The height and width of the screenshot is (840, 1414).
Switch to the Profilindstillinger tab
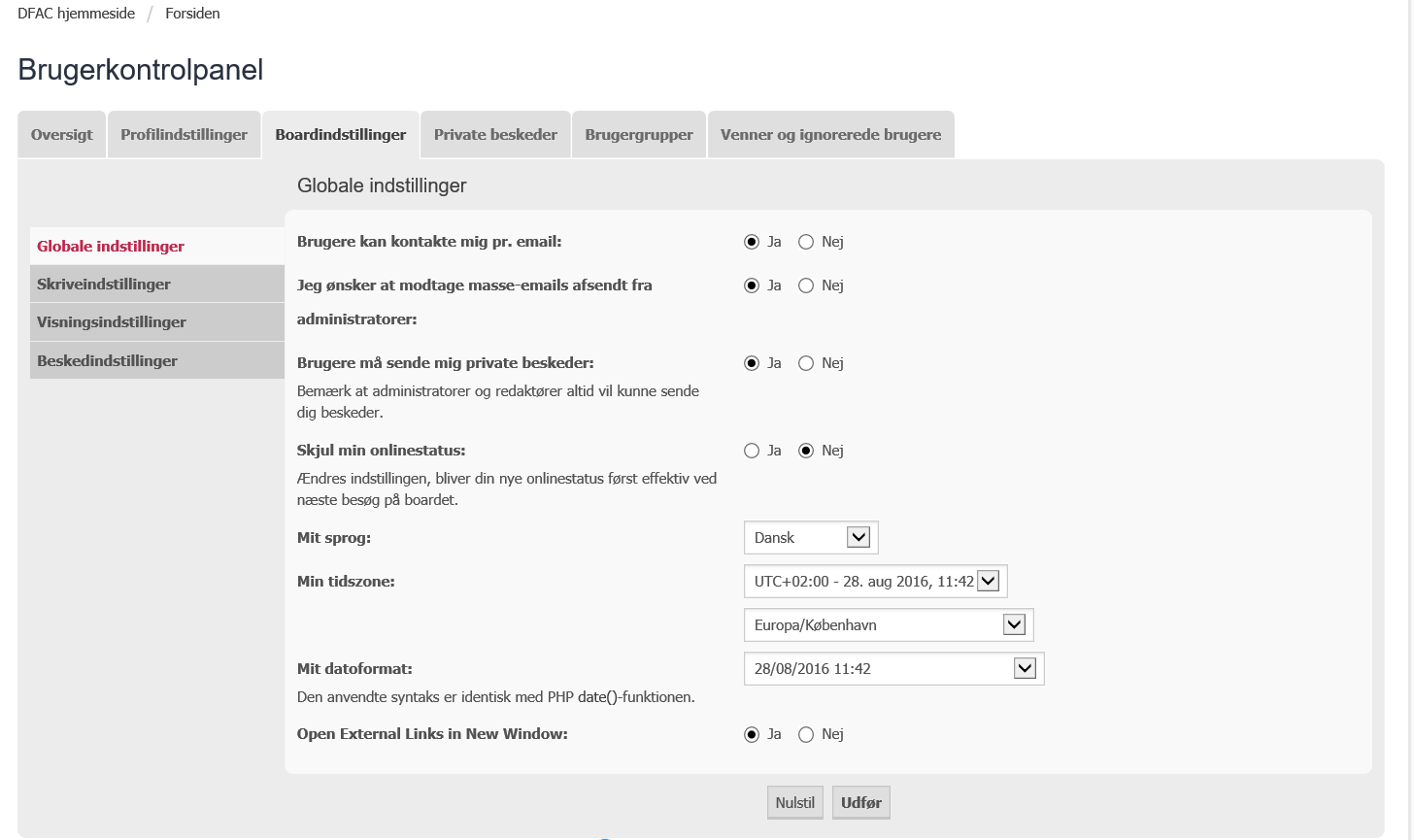(185, 135)
